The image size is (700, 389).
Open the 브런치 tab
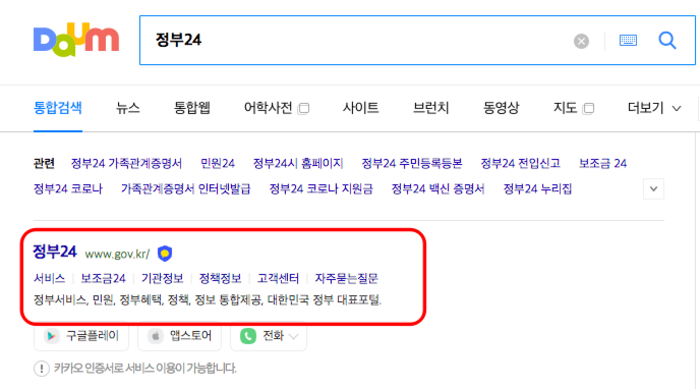[x=431, y=108]
